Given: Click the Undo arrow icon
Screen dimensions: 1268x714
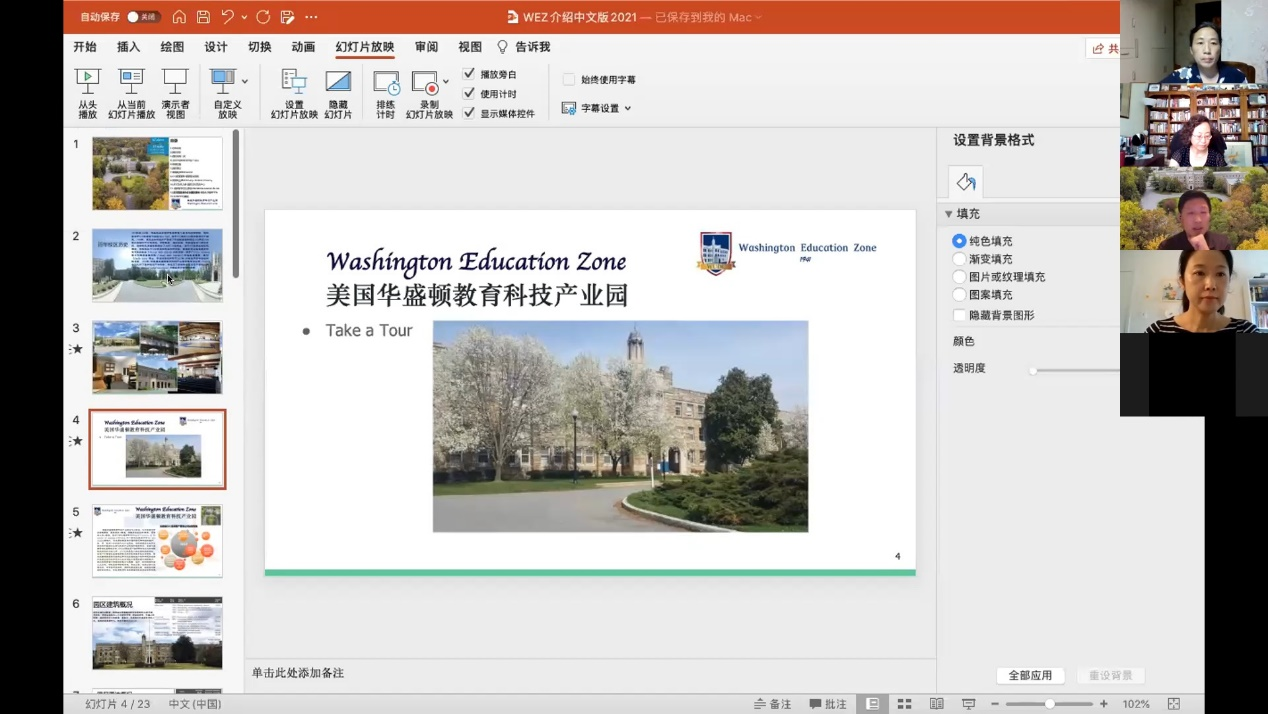Looking at the screenshot, I should [228, 17].
